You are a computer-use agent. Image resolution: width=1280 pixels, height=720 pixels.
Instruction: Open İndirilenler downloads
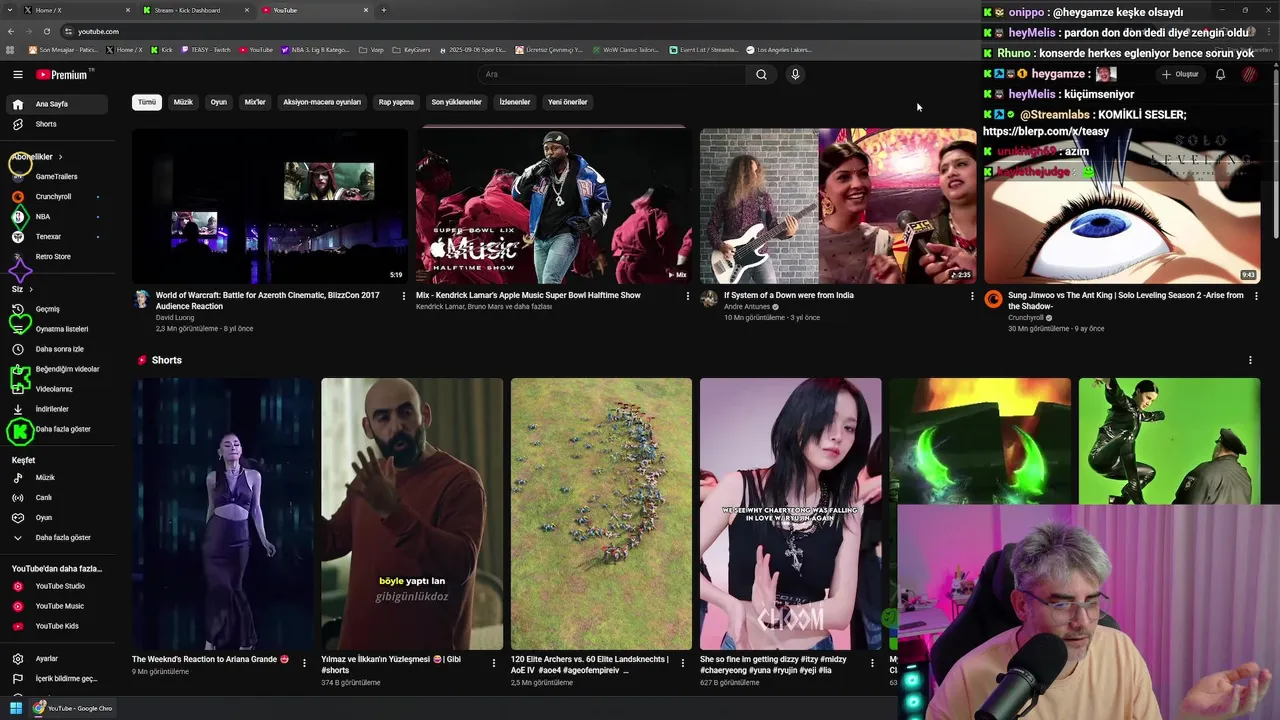59,409
